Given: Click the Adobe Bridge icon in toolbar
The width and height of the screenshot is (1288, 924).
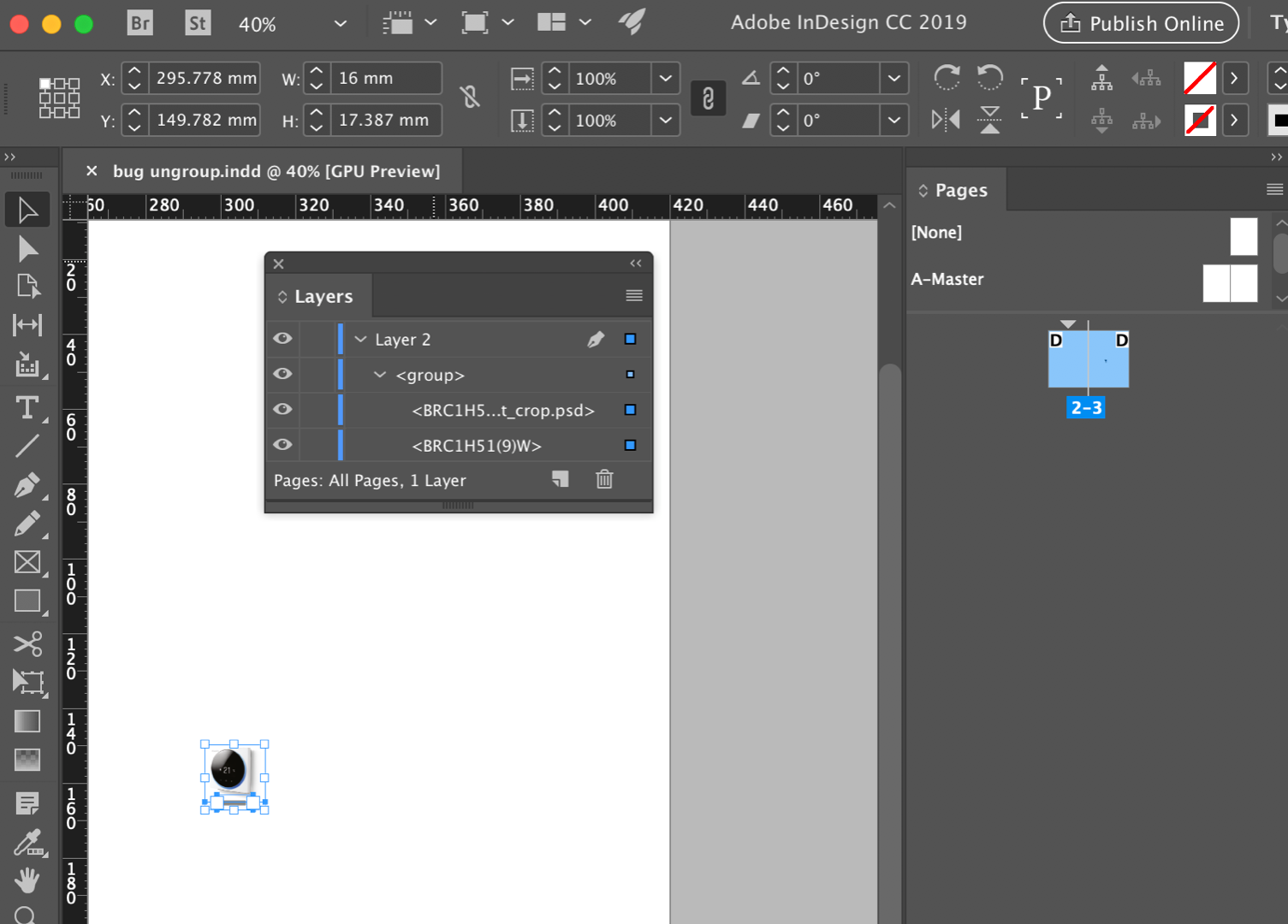Looking at the screenshot, I should [x=140, y=23].
